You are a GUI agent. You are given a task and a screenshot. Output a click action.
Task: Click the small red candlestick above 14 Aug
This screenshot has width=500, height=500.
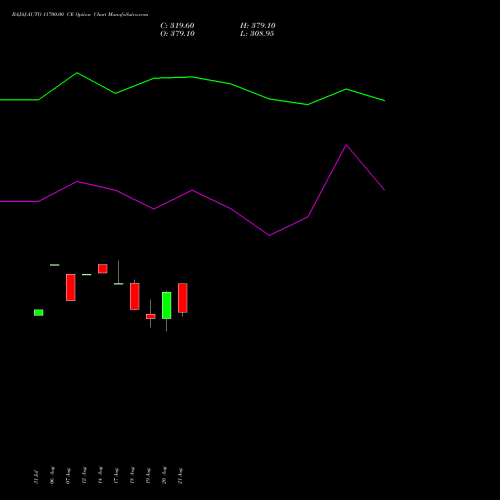[103, 269]
